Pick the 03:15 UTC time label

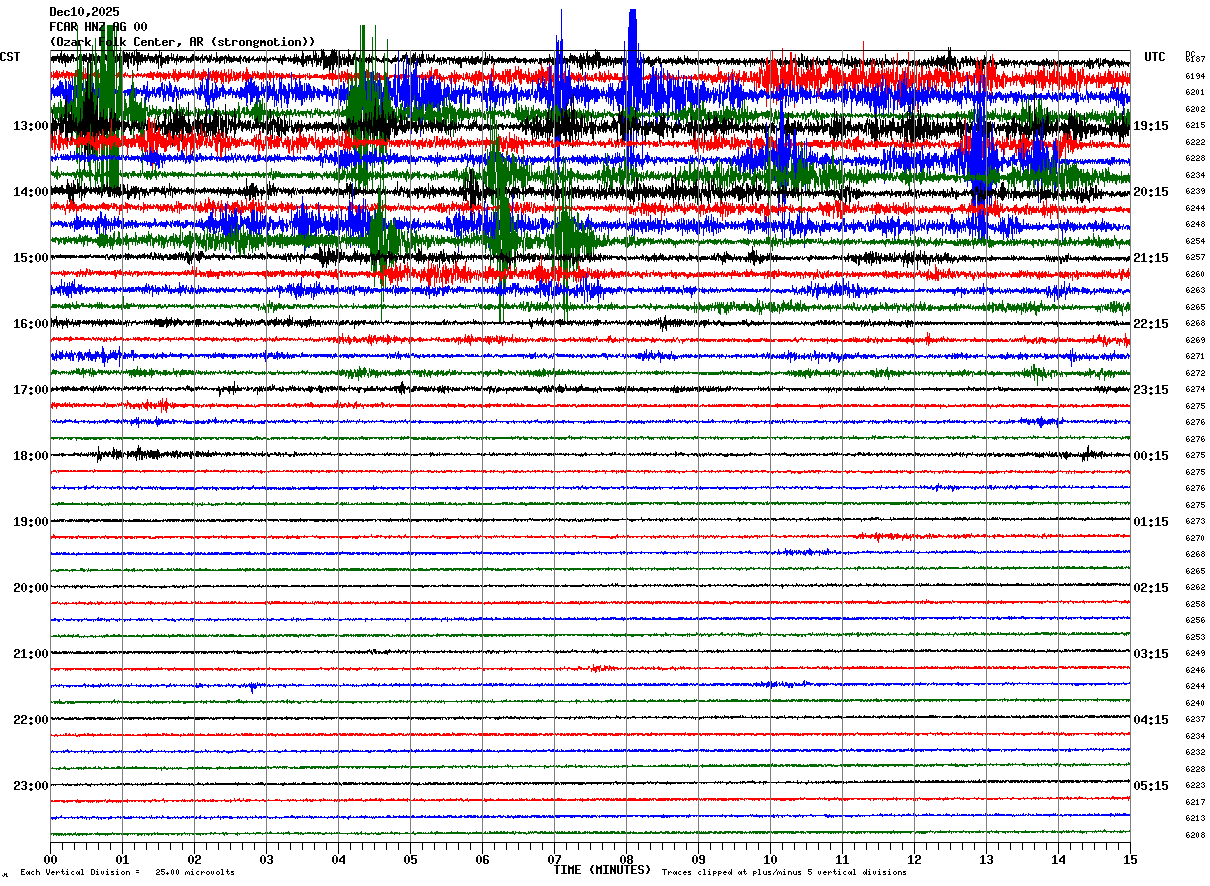1151,654
